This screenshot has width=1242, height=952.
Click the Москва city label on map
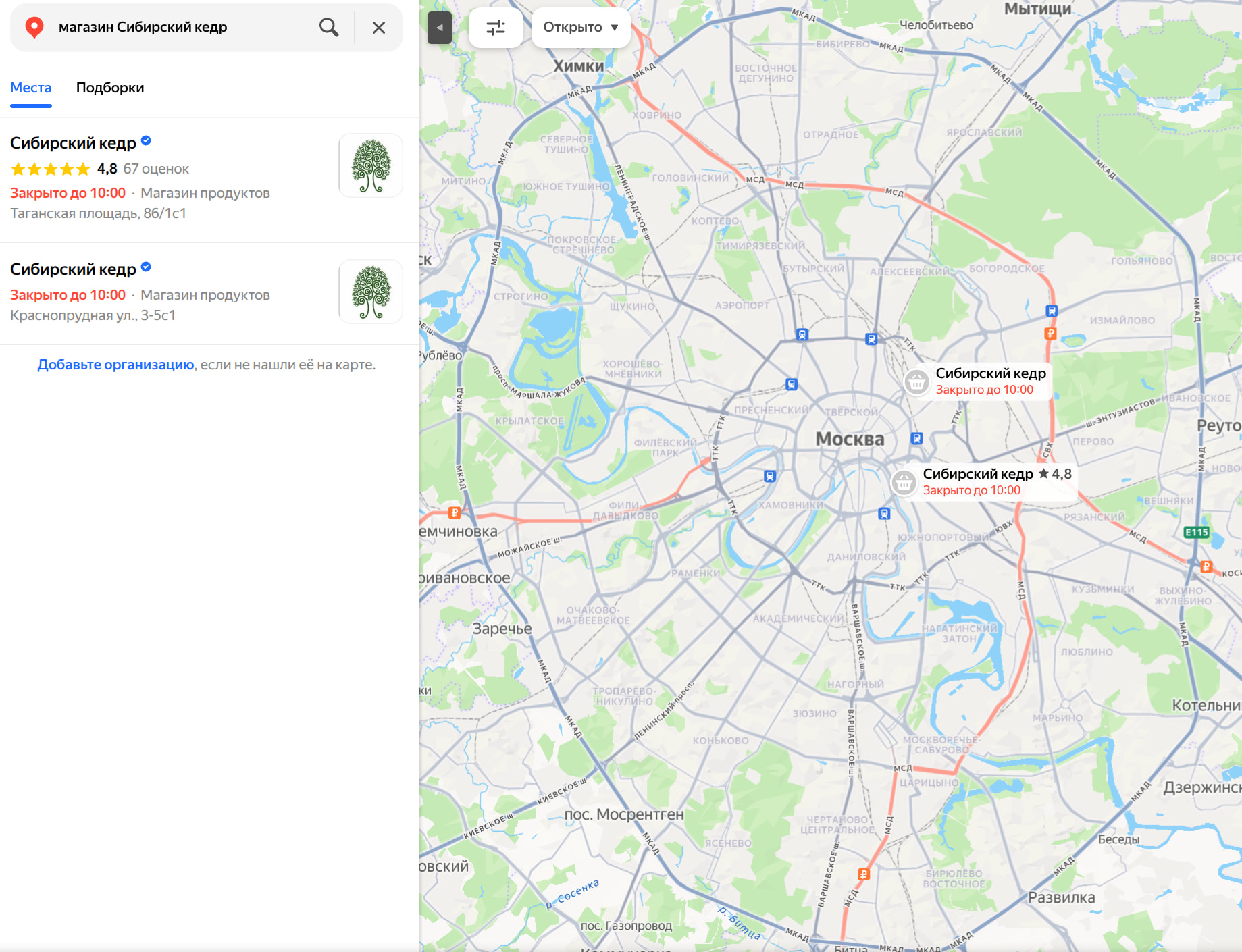click(x=849, y=439)
